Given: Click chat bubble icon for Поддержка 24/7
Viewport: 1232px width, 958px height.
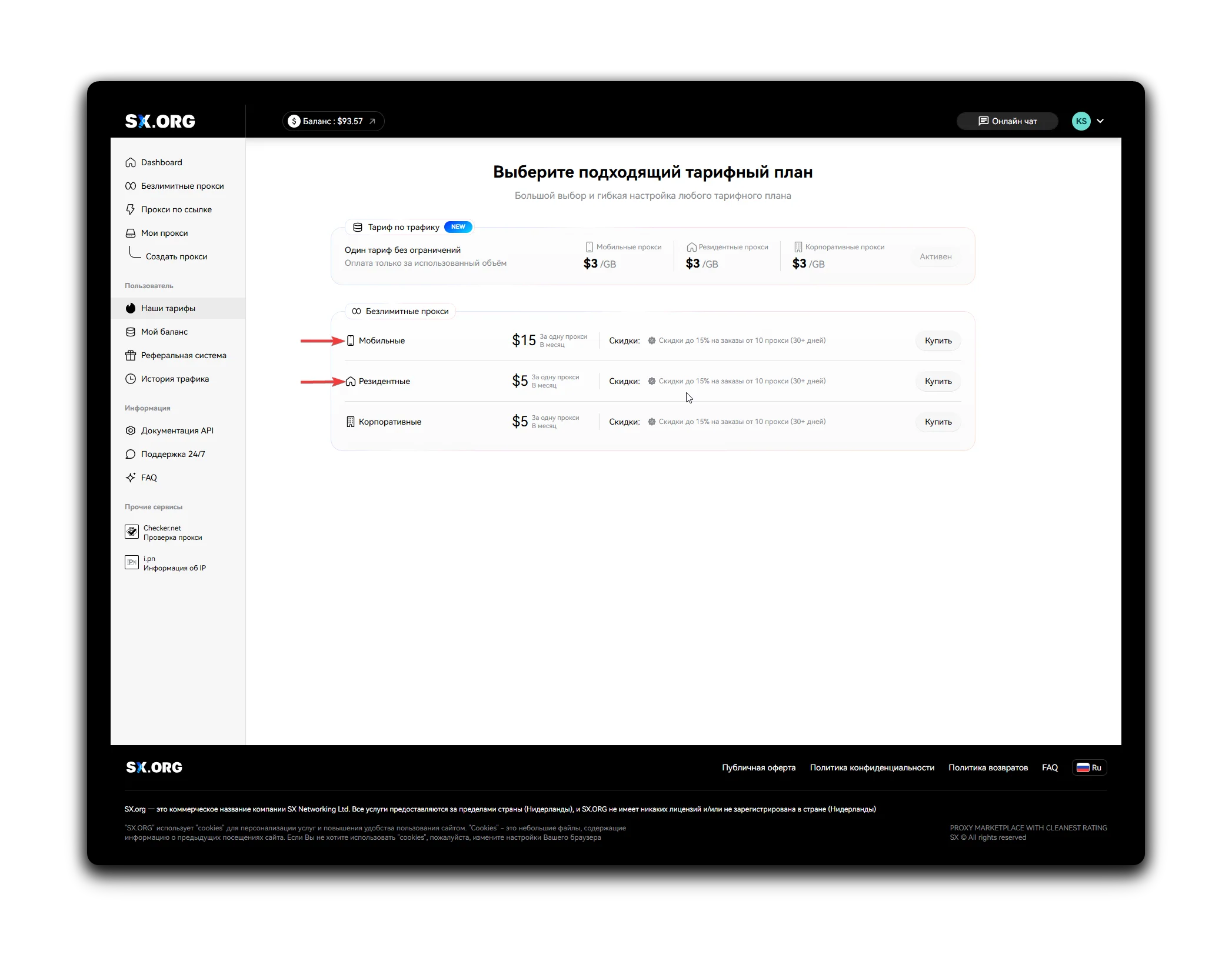Looking at the screenshot, I should [x=131, y=454].
